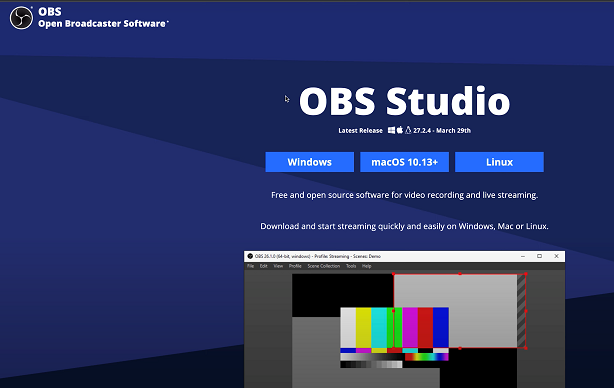Click the Open Broadcaster Software header link
The width and height of the screenshot is (614, 388).
[x=103, y=23]
